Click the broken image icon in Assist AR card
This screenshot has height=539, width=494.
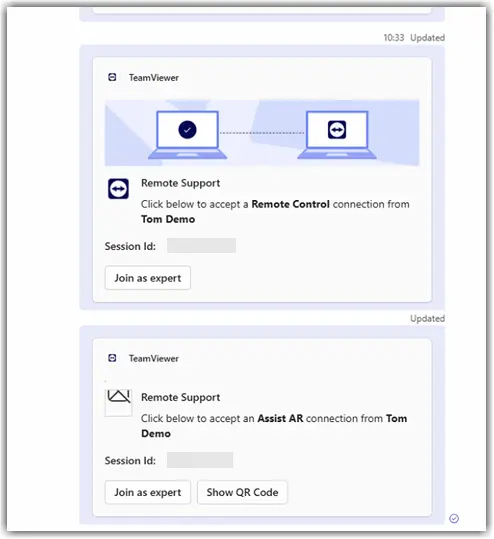click(x=118, y=402)
